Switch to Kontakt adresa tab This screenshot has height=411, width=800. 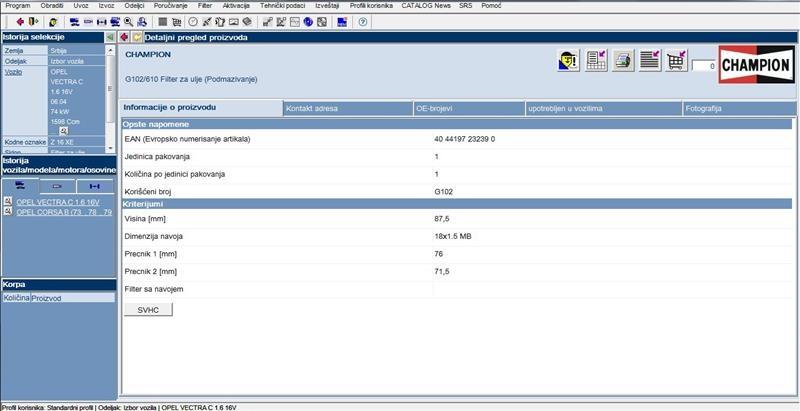coord(348,109)
